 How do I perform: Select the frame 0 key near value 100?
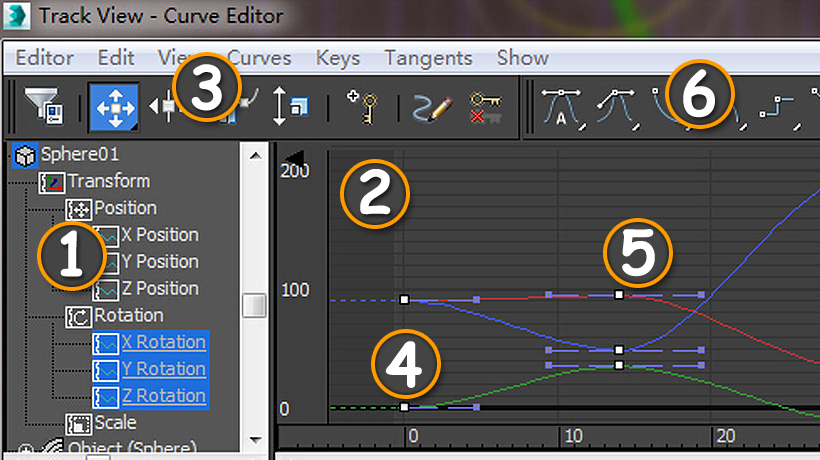[404, 300]
